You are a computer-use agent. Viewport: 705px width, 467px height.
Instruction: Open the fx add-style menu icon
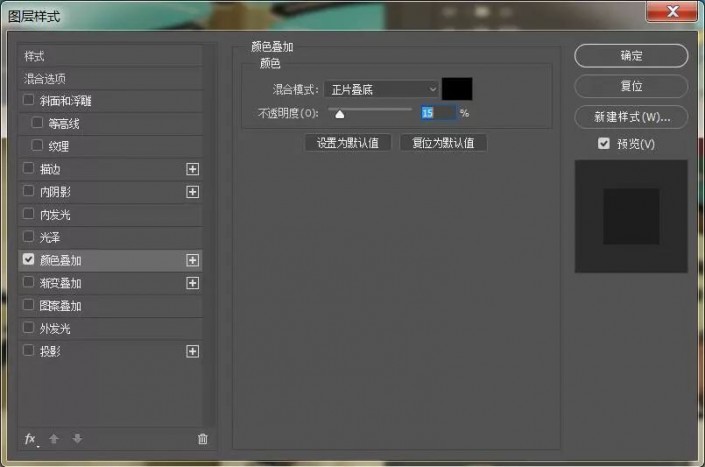(30, 439)
